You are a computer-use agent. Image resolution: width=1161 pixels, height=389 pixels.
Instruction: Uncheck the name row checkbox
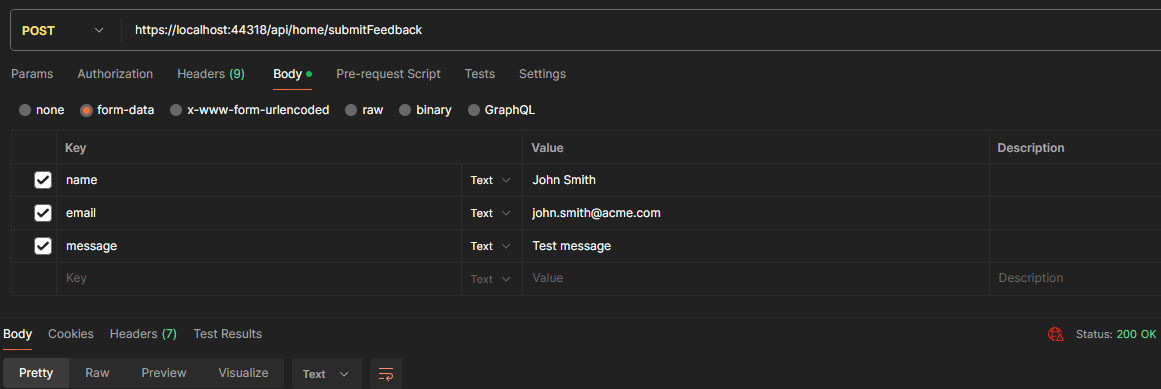coord(43,180)
